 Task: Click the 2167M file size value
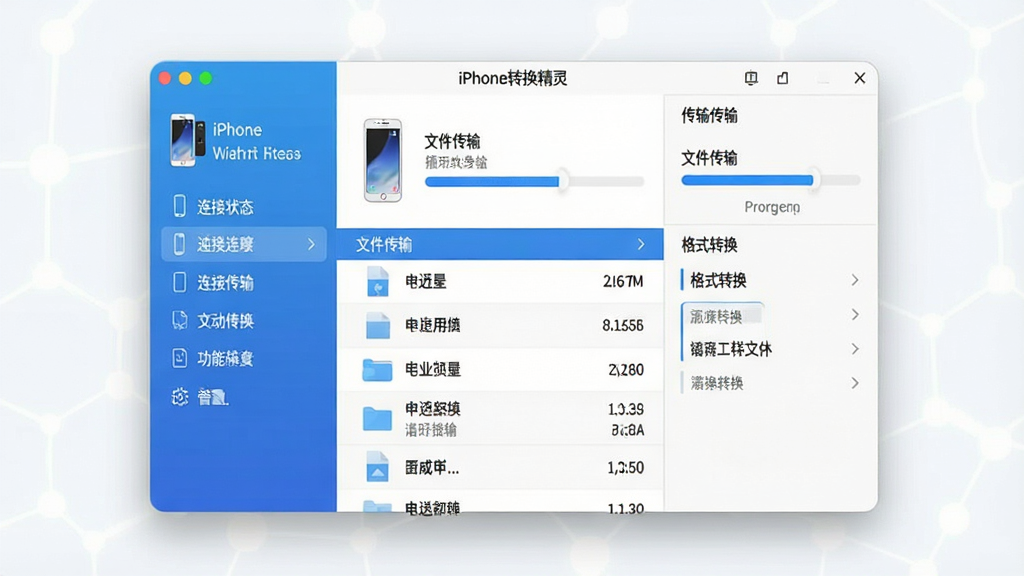(623, 281)
